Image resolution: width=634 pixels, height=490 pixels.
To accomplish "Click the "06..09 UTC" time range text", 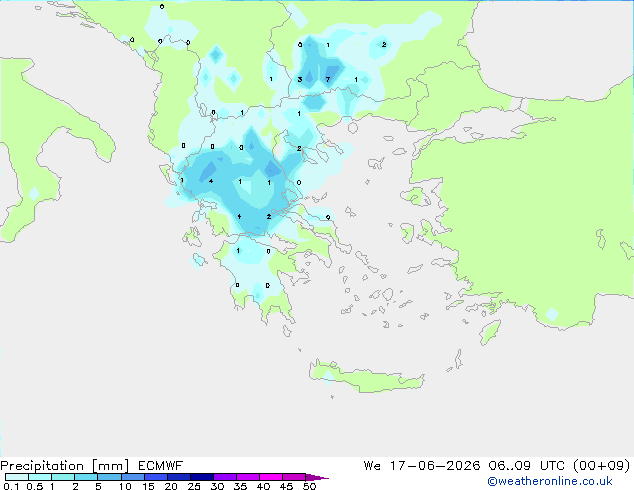I will click(x=527, y=466).
